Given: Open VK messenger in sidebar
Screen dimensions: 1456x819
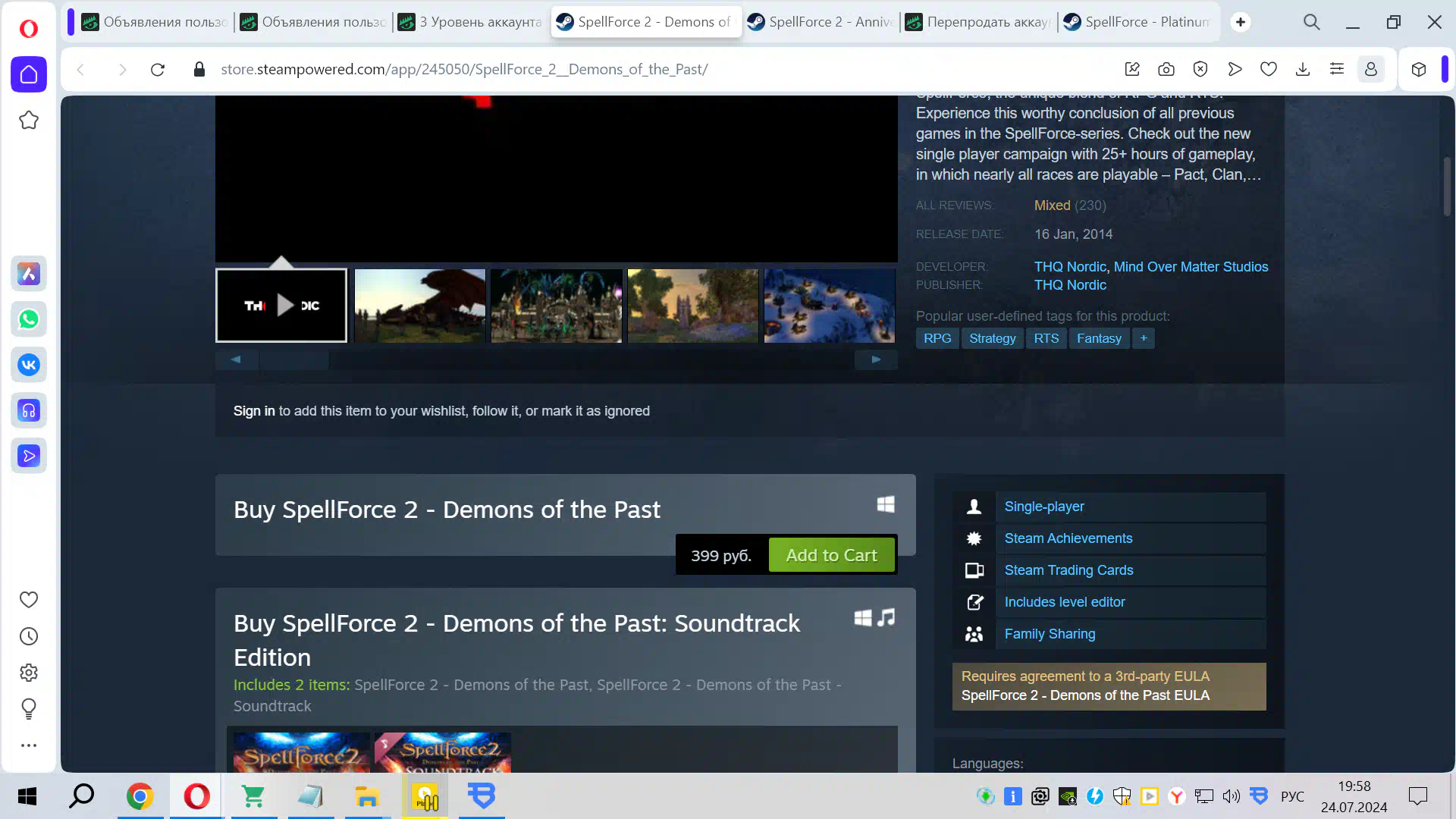Looking at the screenshot, I should pos(29,365).
